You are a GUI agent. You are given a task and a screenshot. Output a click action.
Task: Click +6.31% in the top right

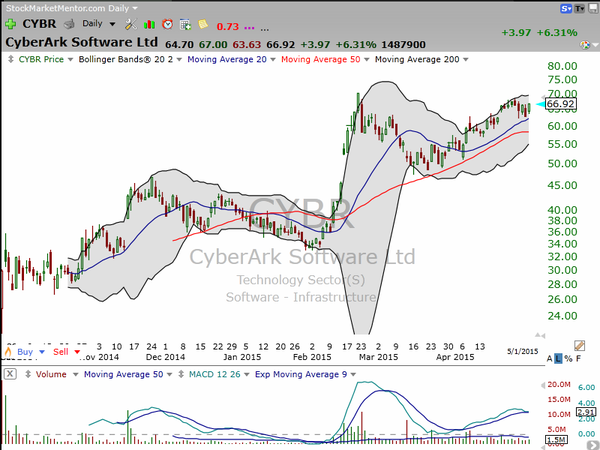click(557, 33)
